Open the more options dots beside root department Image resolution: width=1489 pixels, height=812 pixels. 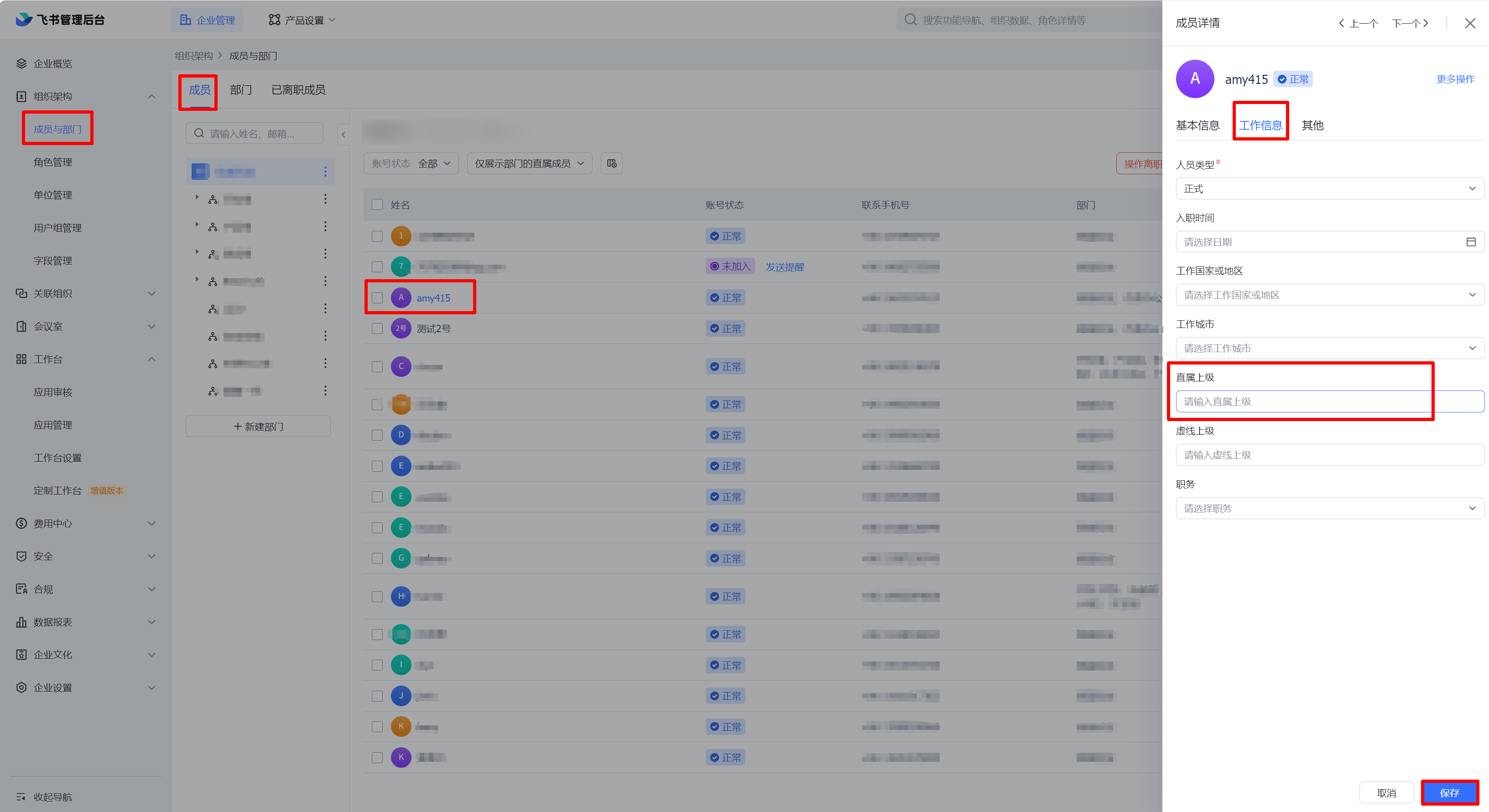(x=325, y=172)
